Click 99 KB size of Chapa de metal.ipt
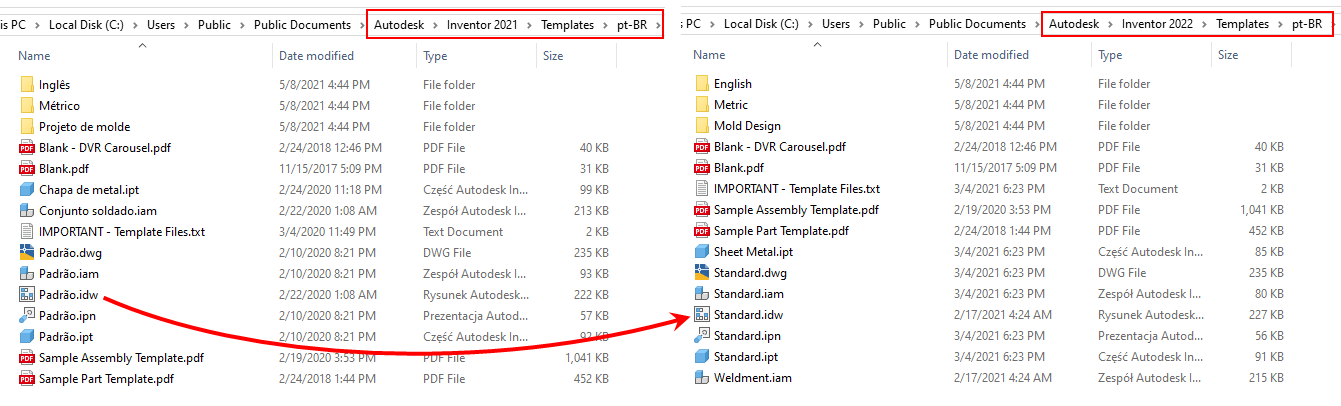This screenshot has height=406, width=1341. coord(593,190)
